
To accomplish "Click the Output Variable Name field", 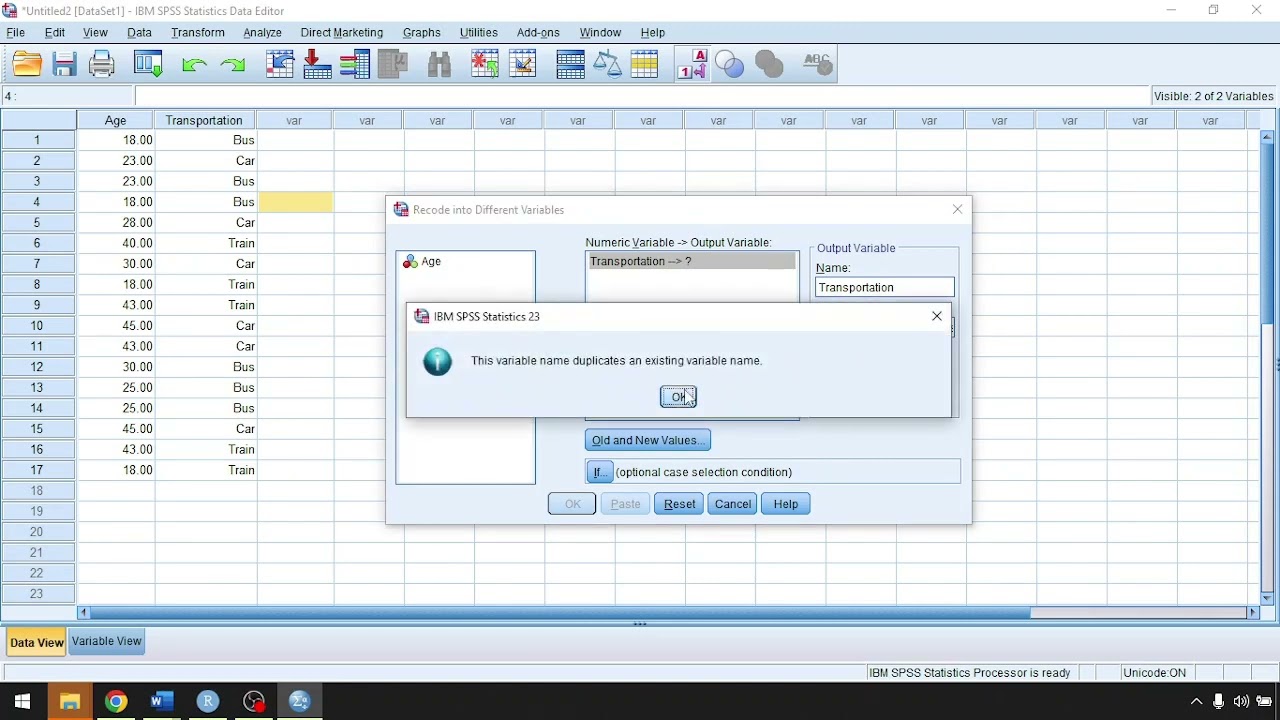I will click(x=884, y=287).
